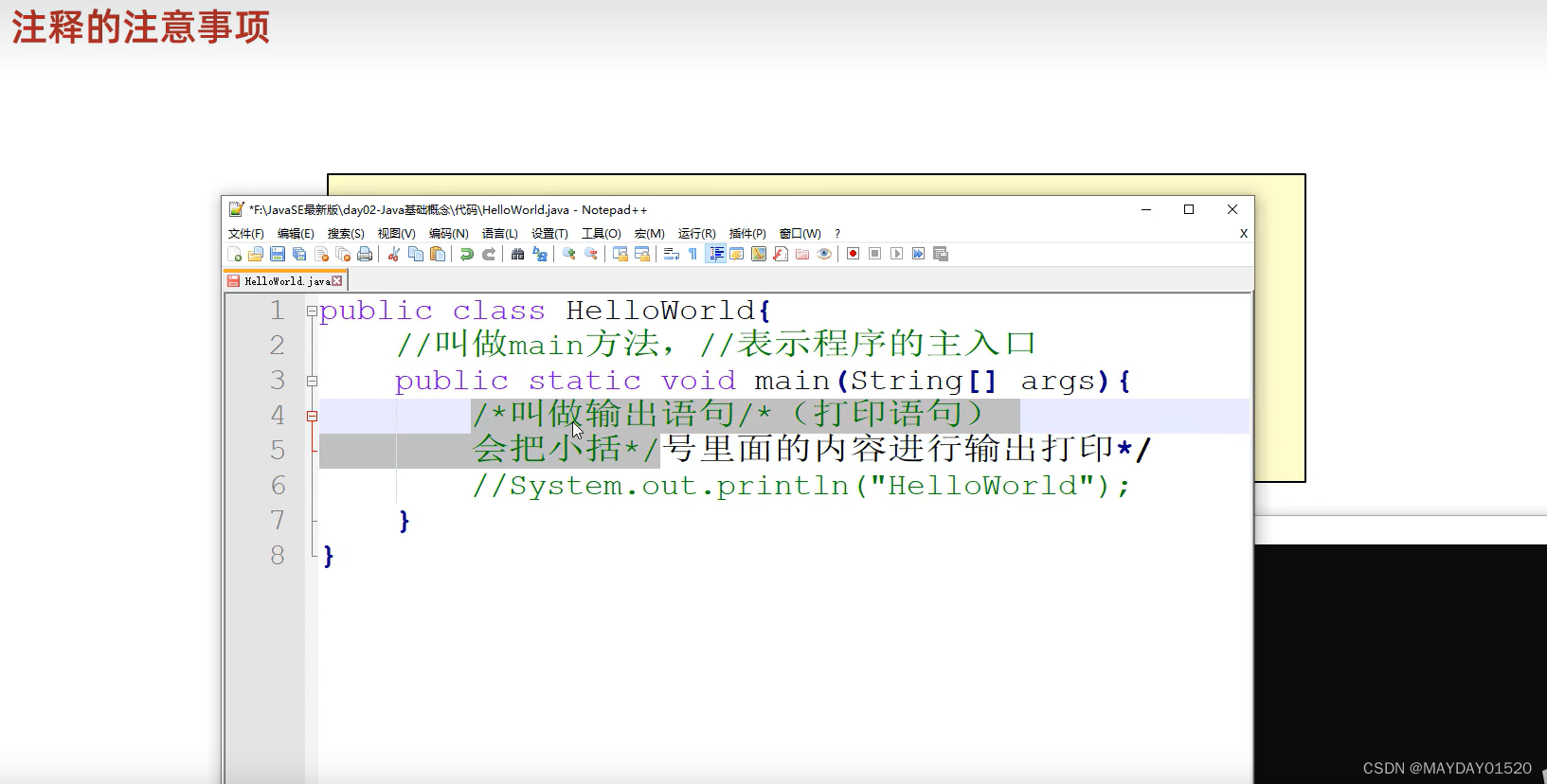Maximize the Notepad++ window

tap(1189, 209)
